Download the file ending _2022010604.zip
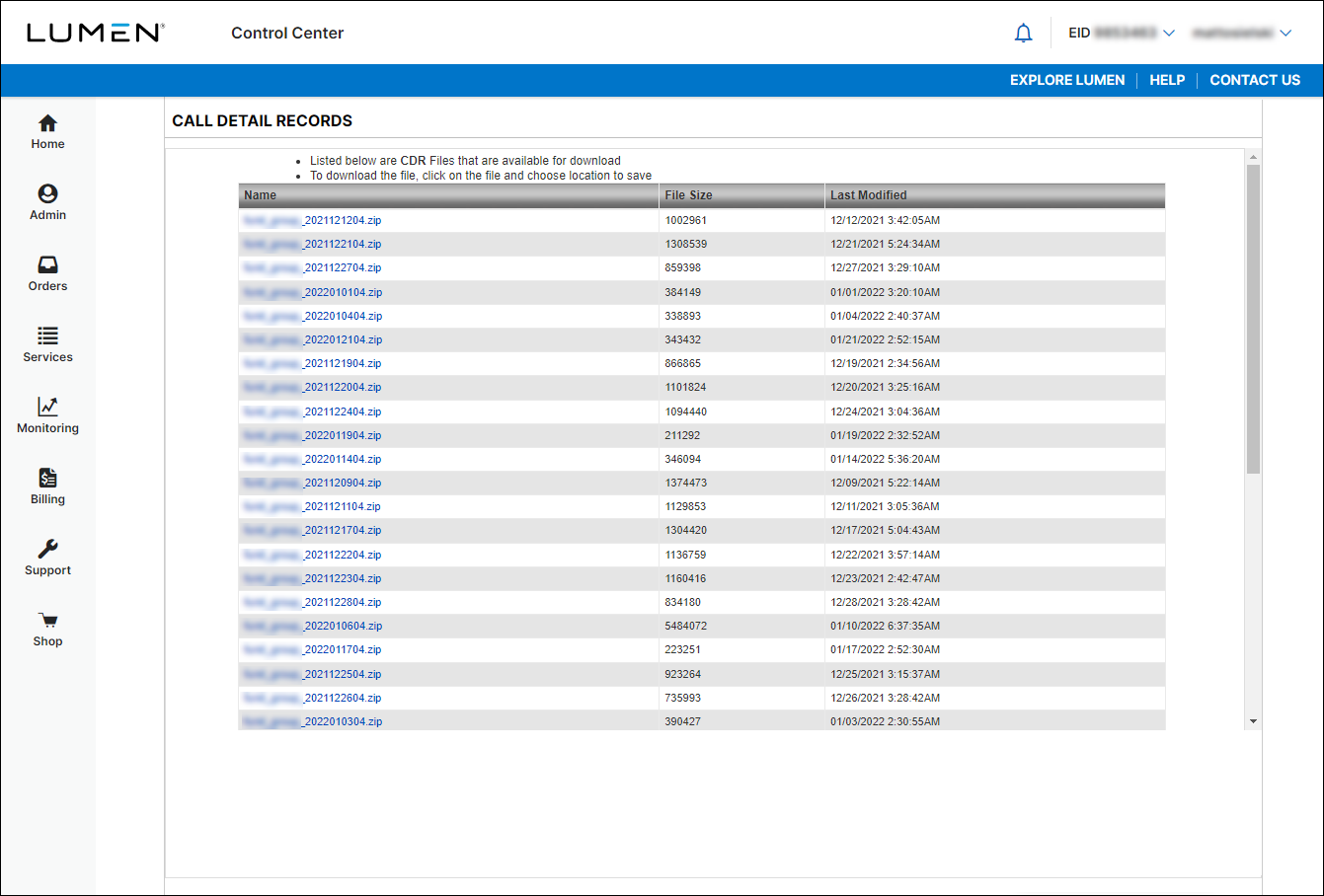 click(x=312, y=626)
